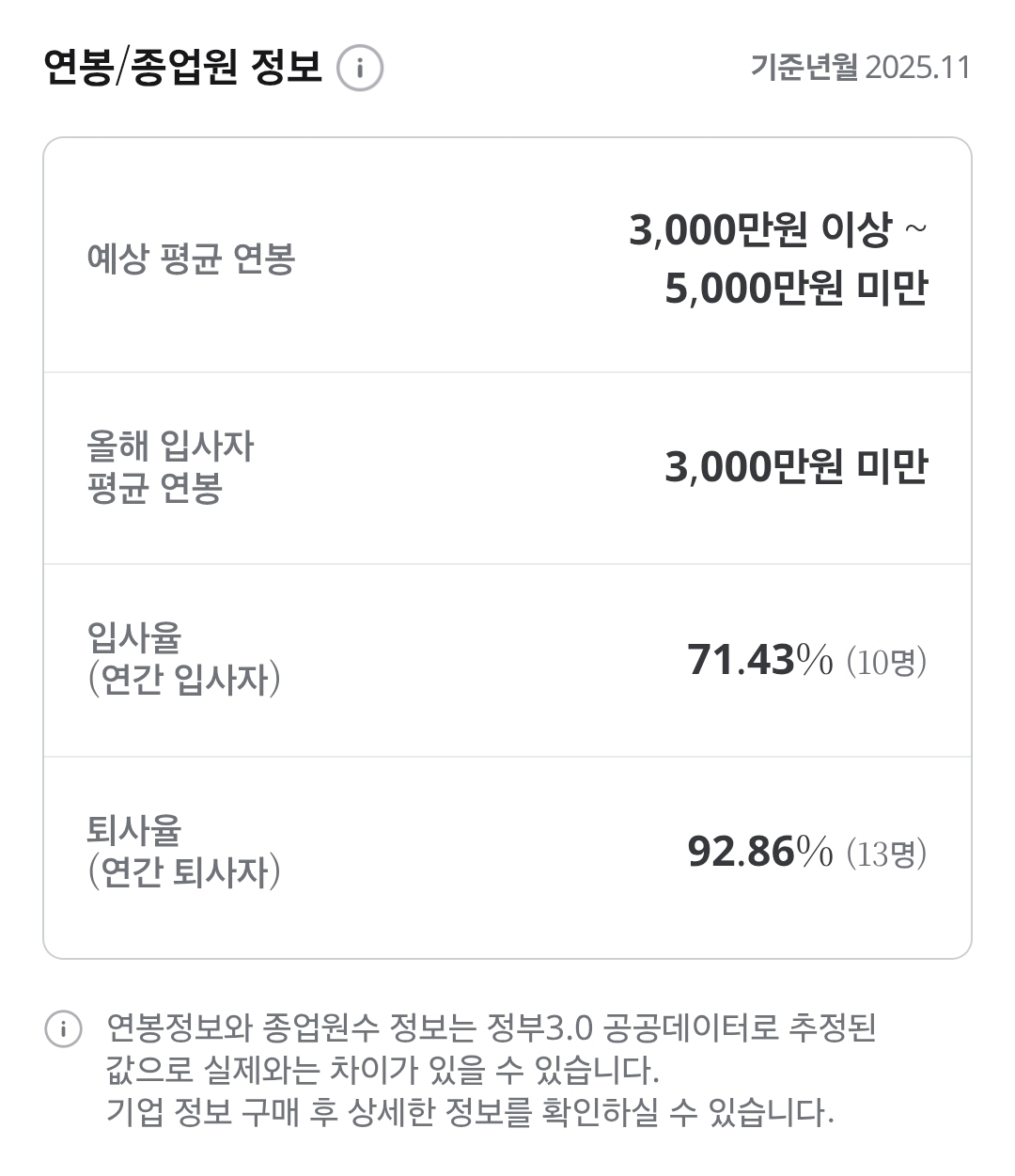Screen dimensions: 1015x1176
Task: Click the 2025.11 date text
Action: 917,68
